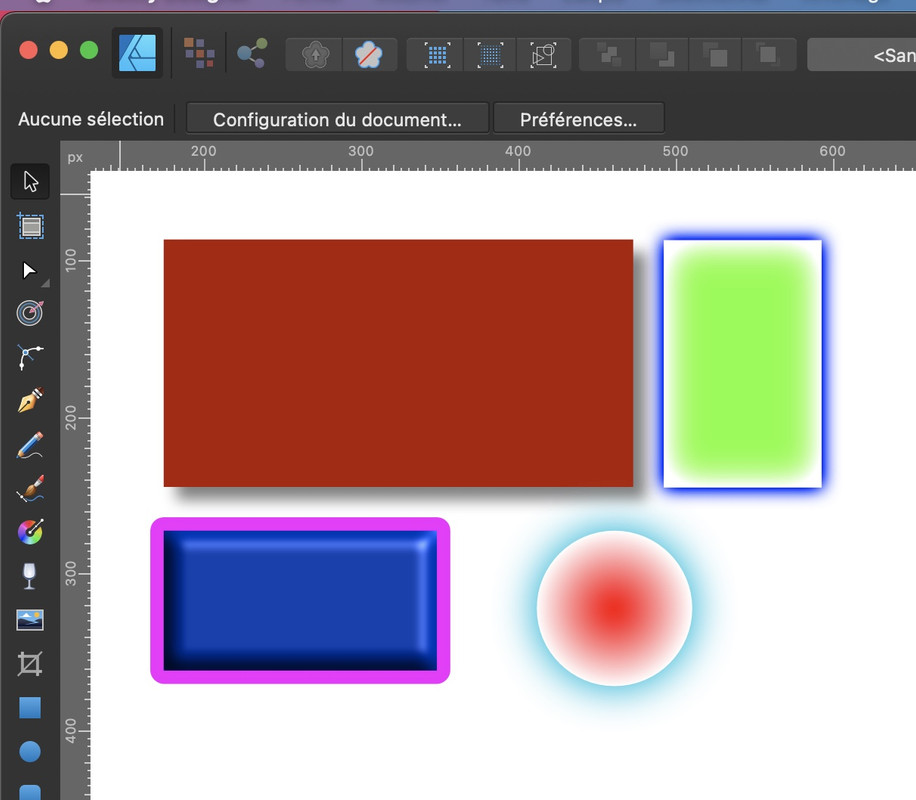Select the Fill gradient color wheel tool
The width and height of the screenshot is (916, 800).
[30, 532]
